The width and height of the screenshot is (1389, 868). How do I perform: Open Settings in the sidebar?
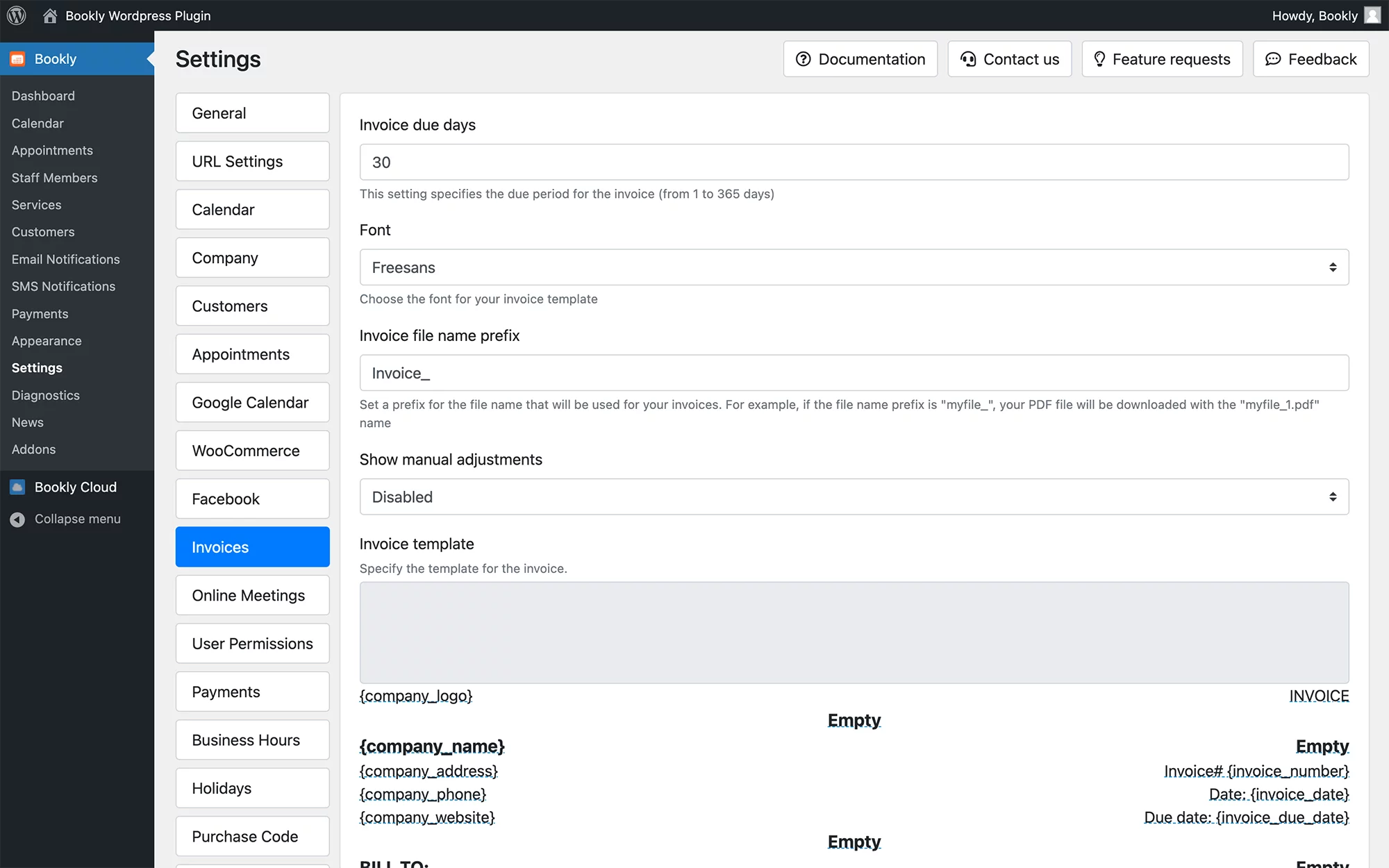coord(37,368)
